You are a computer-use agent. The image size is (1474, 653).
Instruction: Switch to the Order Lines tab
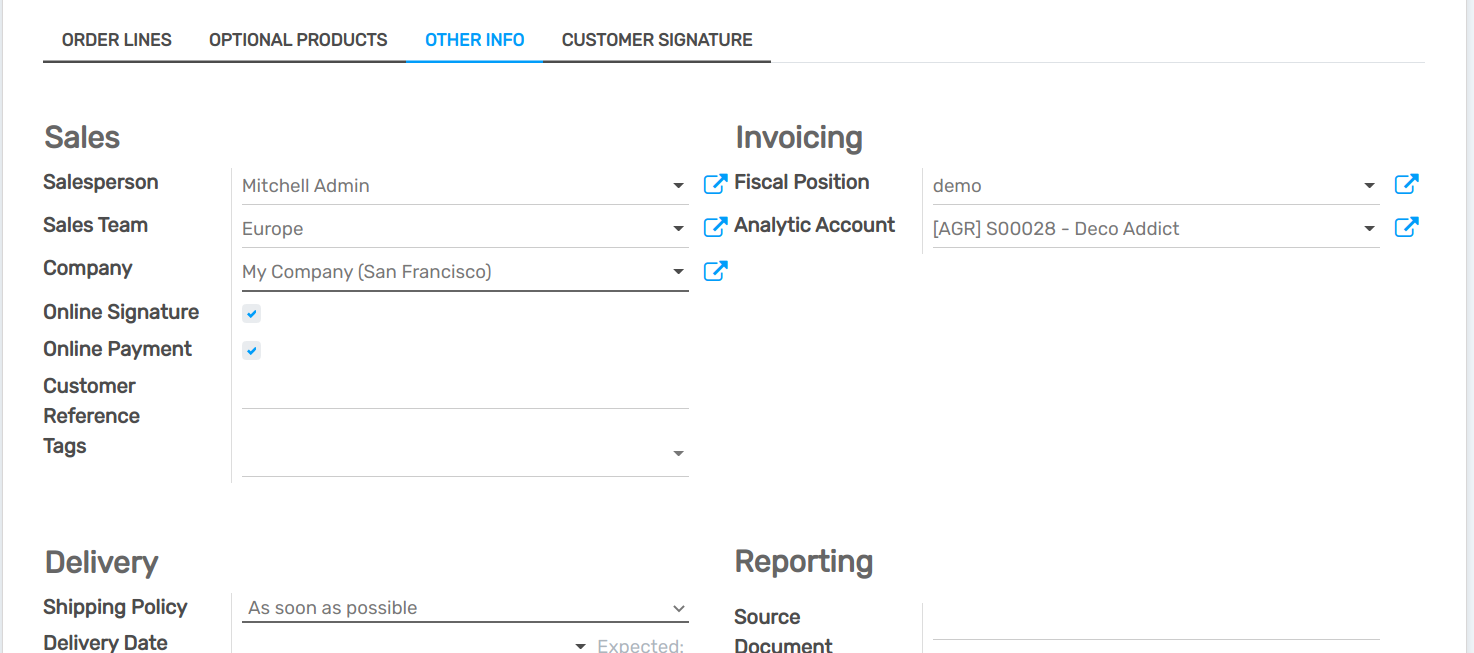(x=117, y=40)
